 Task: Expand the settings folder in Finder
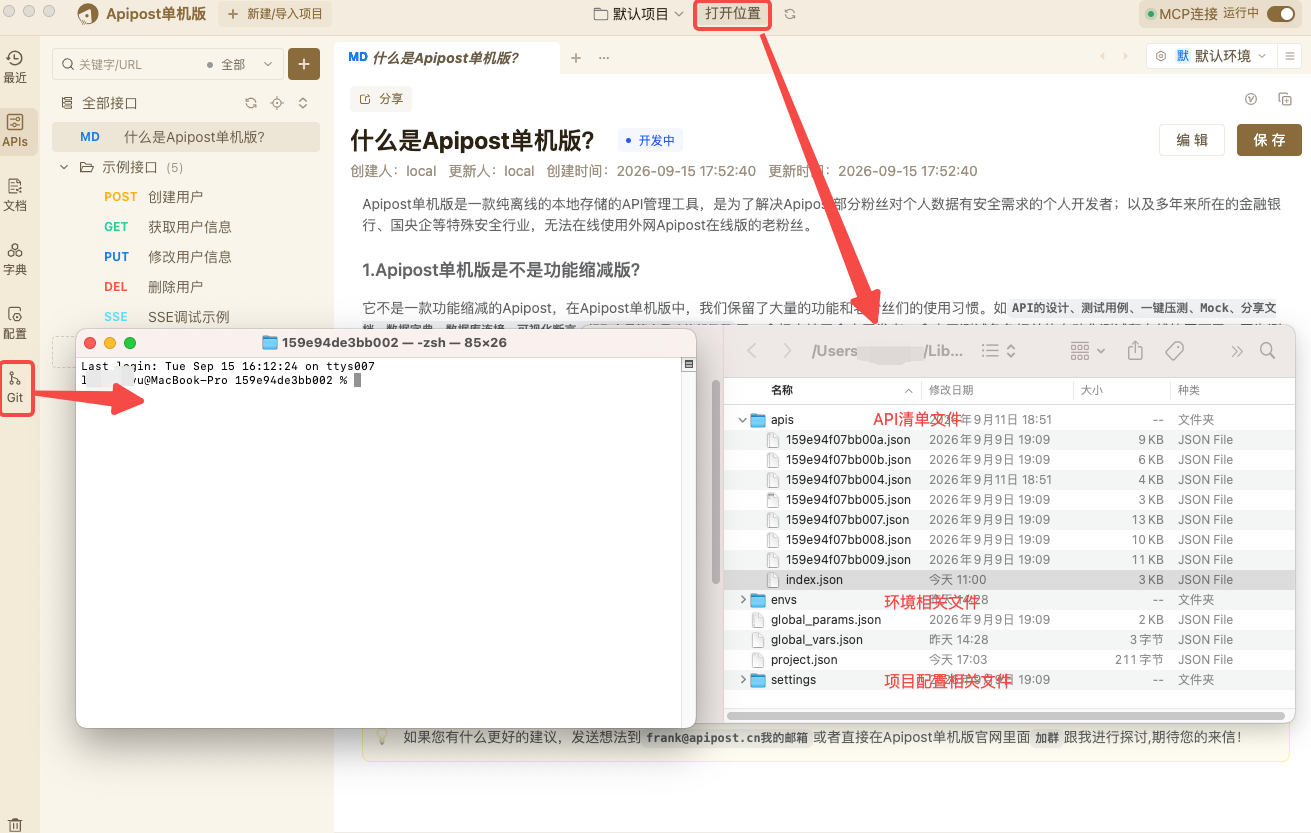pos(742,680)
